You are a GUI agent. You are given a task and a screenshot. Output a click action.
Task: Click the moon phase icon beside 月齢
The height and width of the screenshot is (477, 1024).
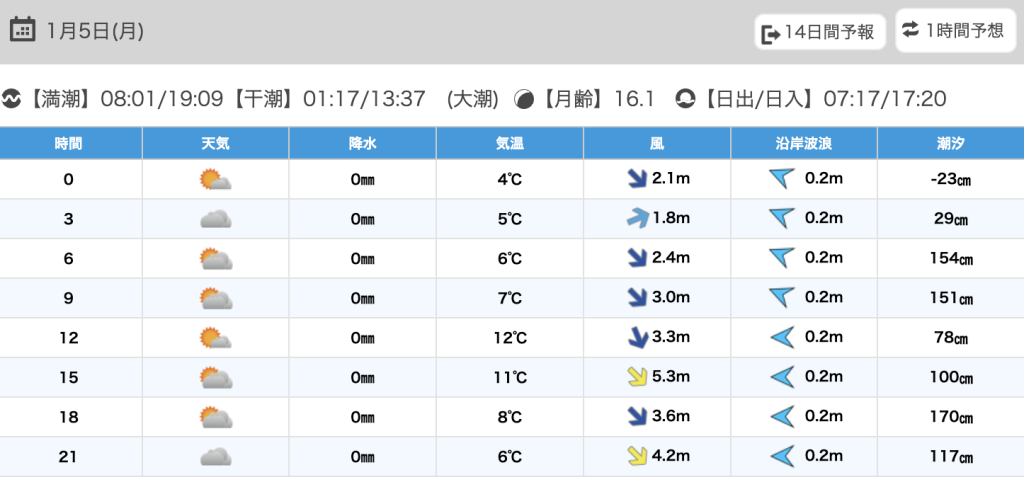coord(523,99)
